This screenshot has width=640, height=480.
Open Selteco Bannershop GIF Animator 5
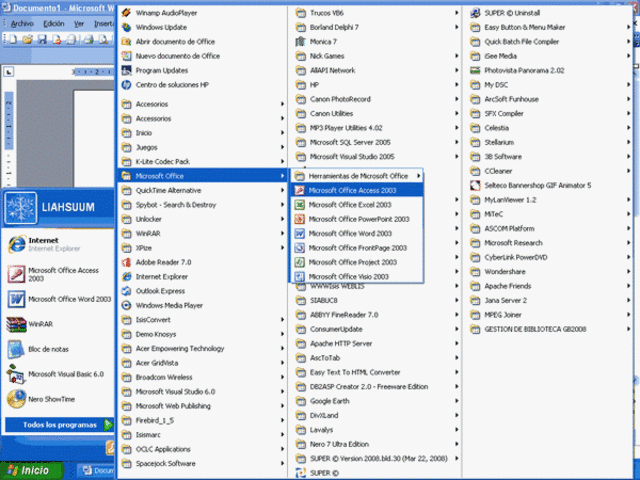[x=549, y=185]
